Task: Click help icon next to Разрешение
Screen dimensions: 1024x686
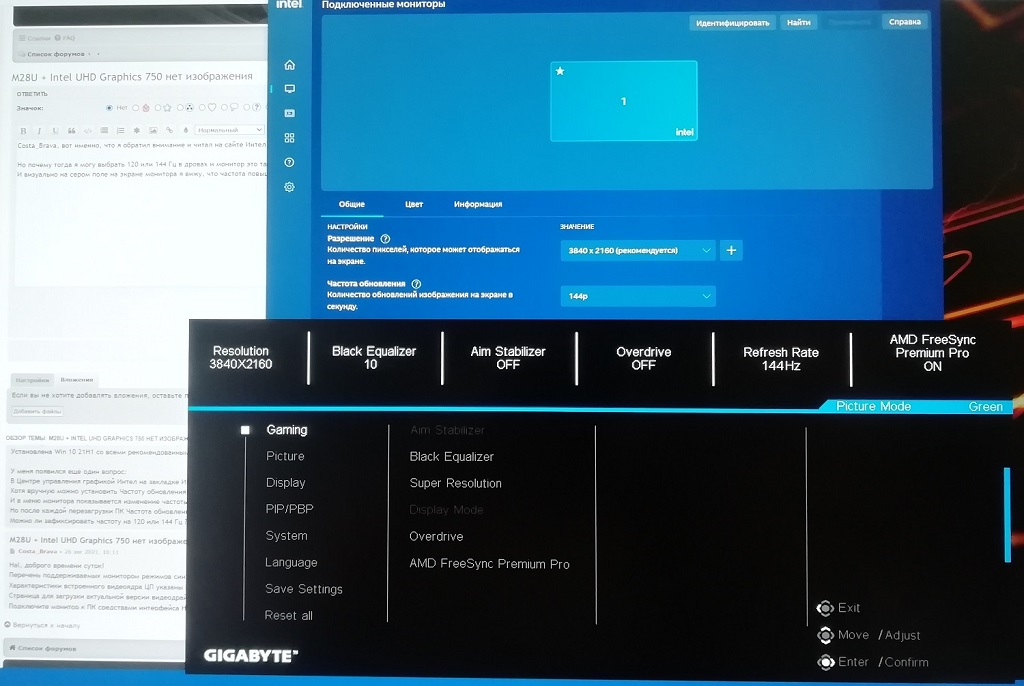Action: (385, 238)
